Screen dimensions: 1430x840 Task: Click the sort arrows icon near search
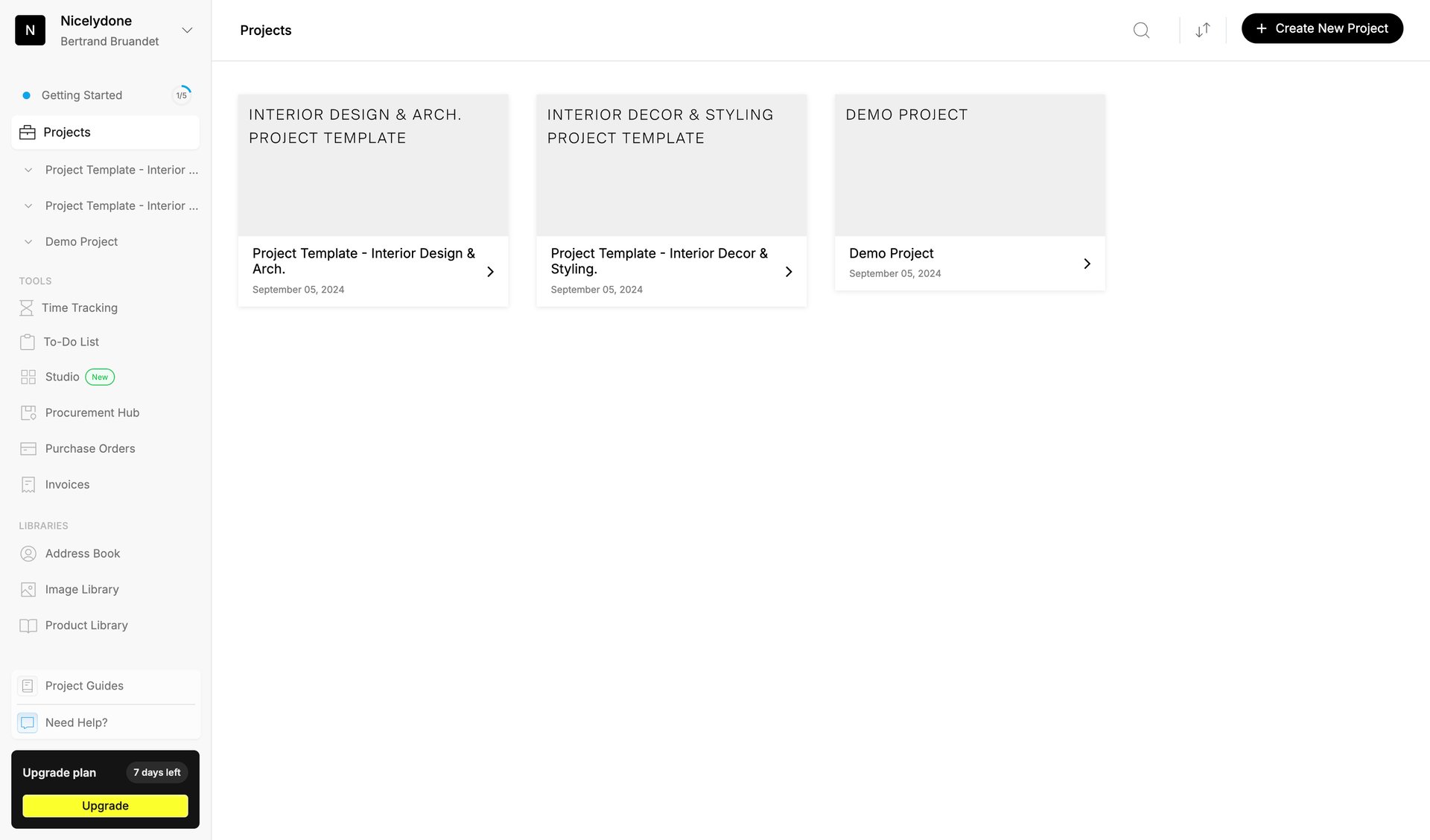click(1202, 31)
